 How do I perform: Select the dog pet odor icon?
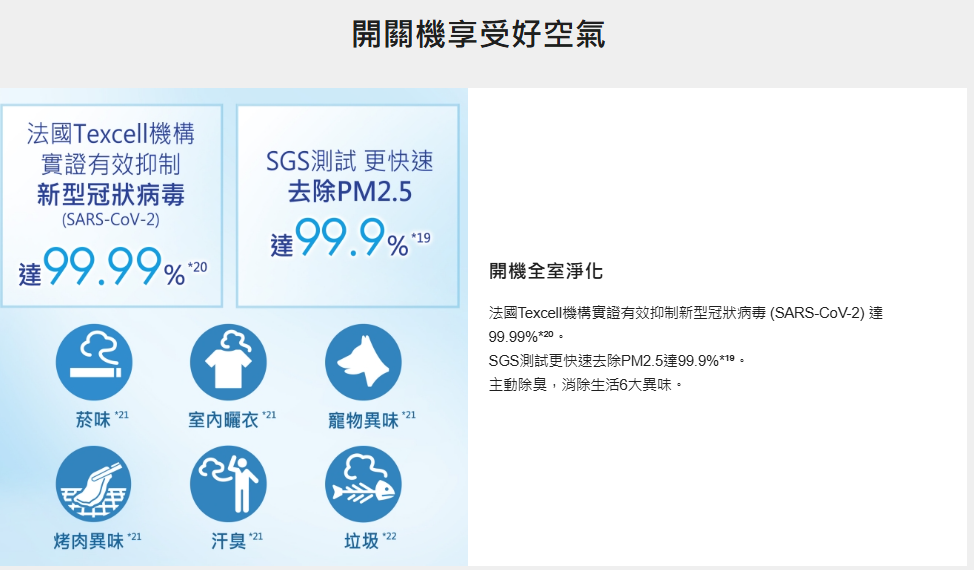click(363, 362)
